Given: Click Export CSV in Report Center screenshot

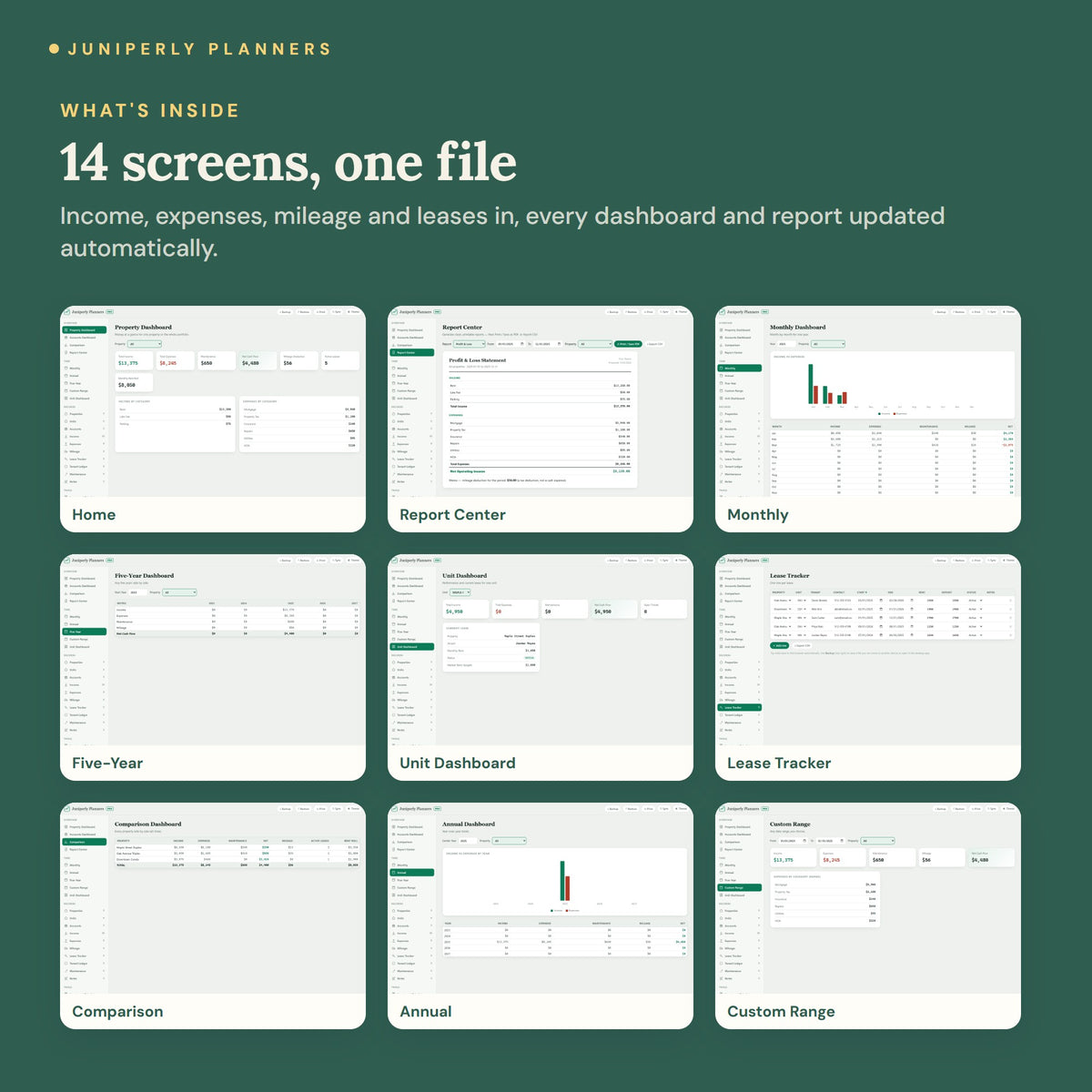Looking at the screenshot, I should [654, 344].
